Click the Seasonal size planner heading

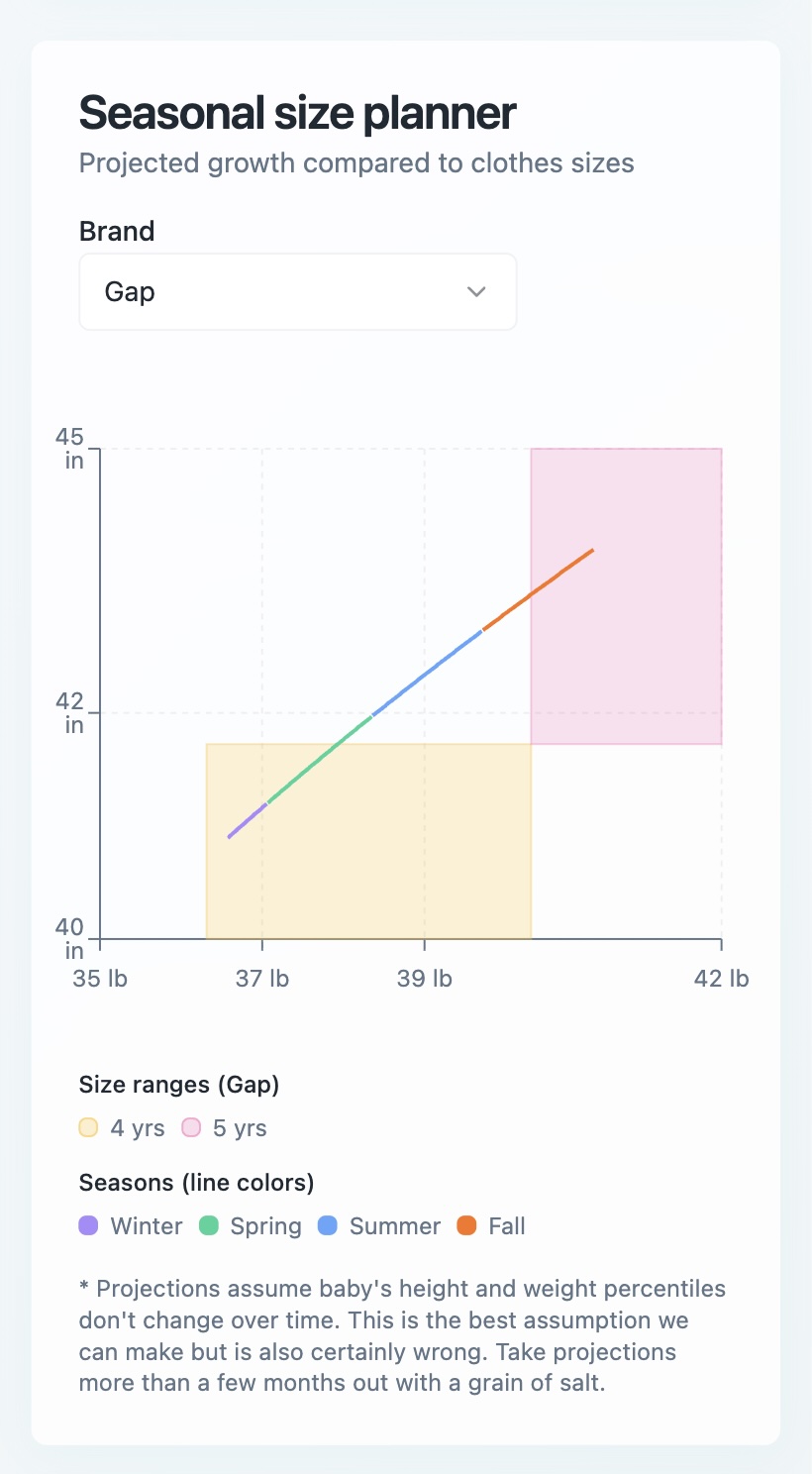coord(297,113)
